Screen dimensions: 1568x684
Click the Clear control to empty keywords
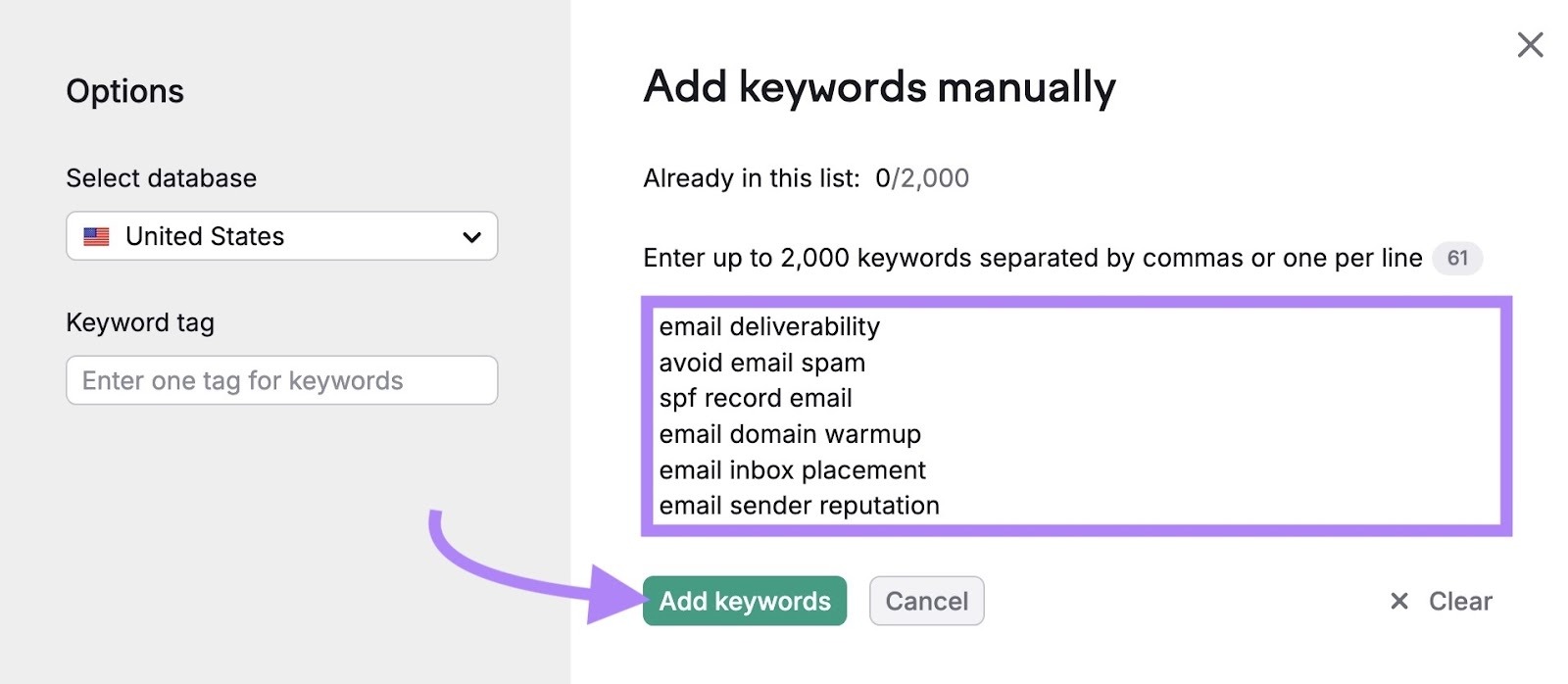point(1459,601)
